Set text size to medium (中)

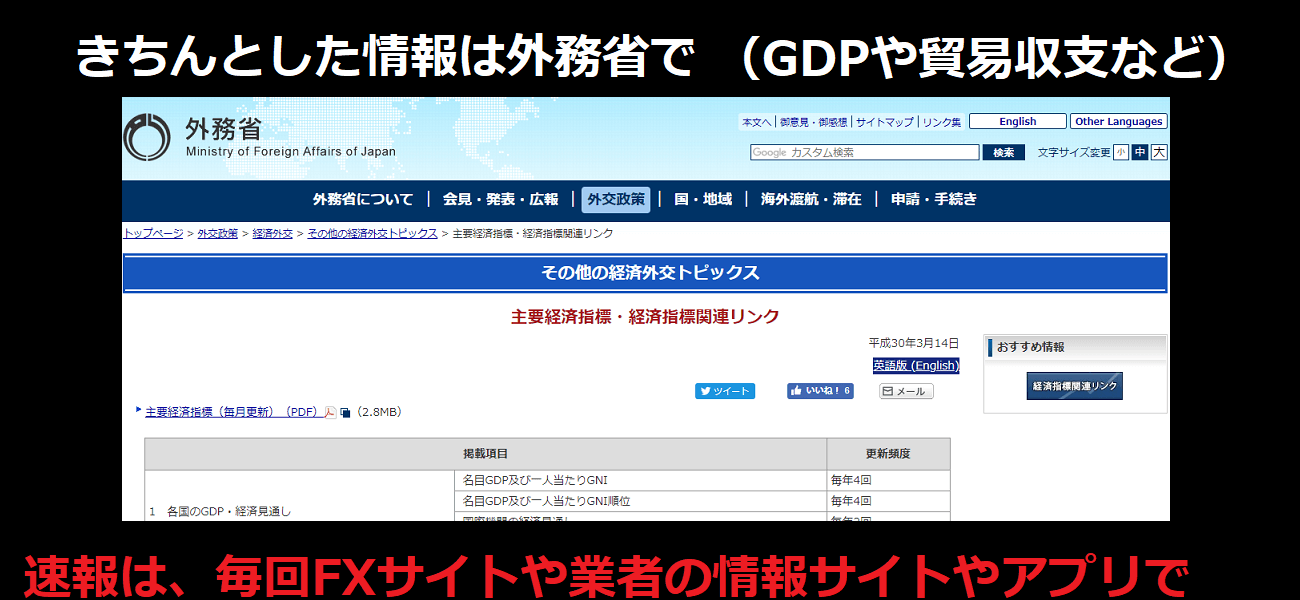(1140, 152)
